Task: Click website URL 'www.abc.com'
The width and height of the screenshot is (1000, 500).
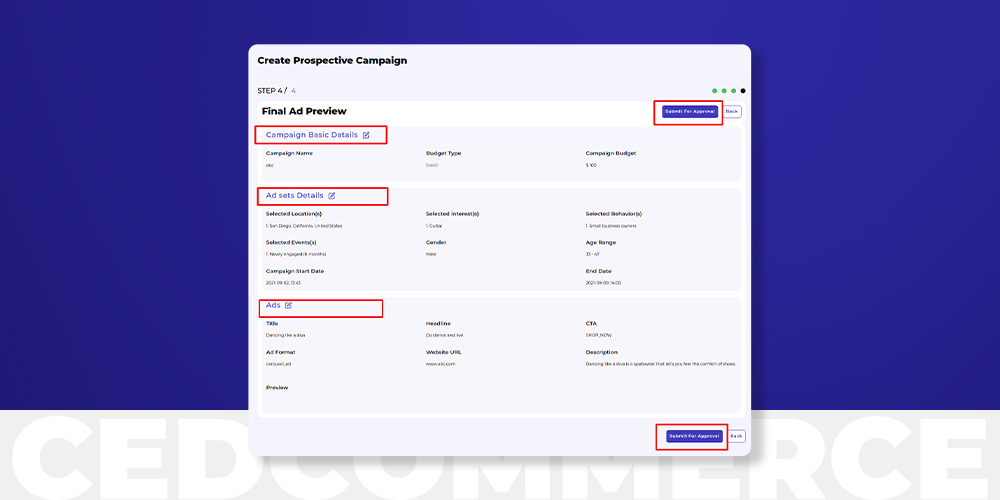Action: 441,364
